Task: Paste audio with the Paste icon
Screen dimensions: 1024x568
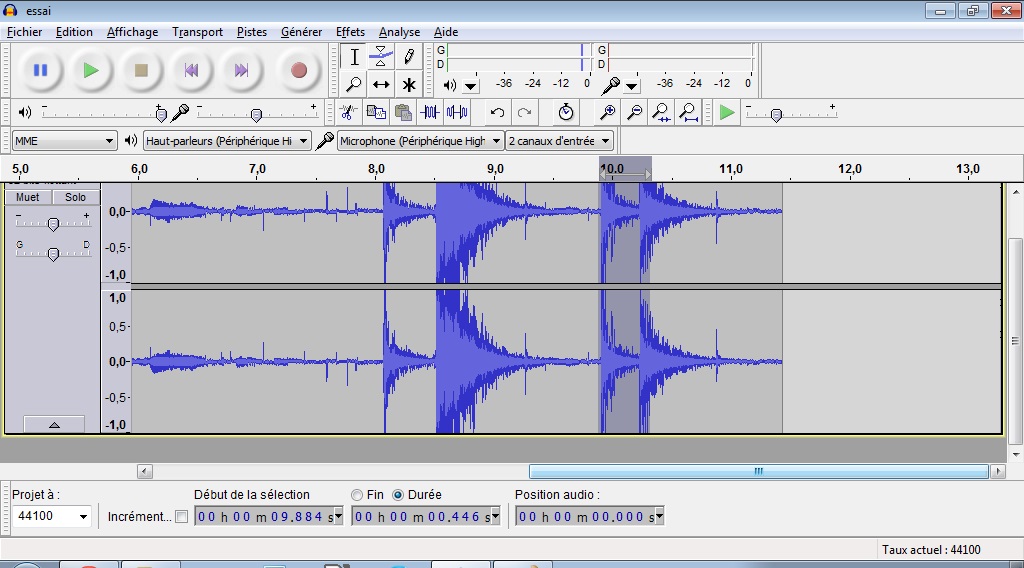Action: [403, 112]
